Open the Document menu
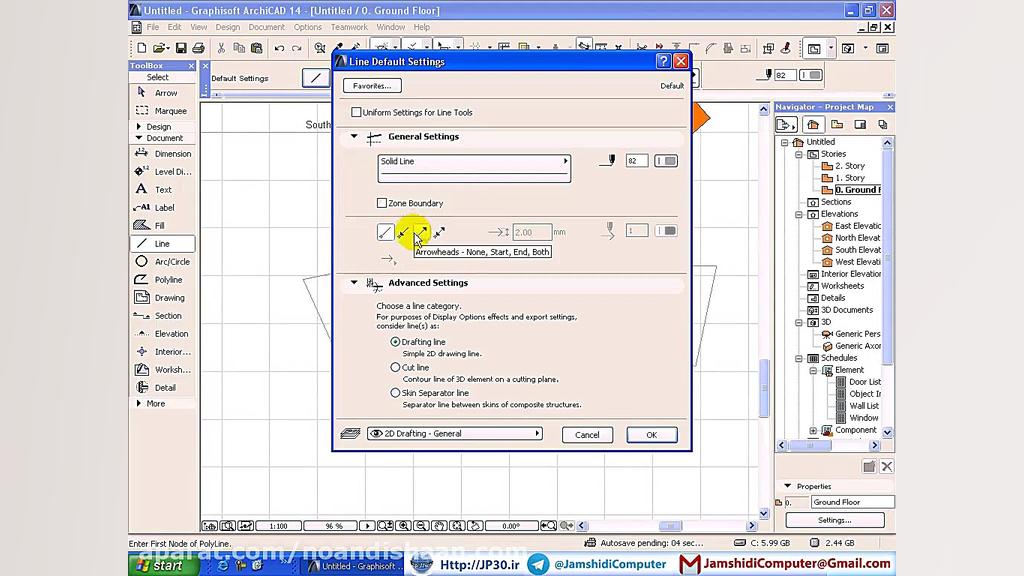1024x576 pixels. click(266, 27)
